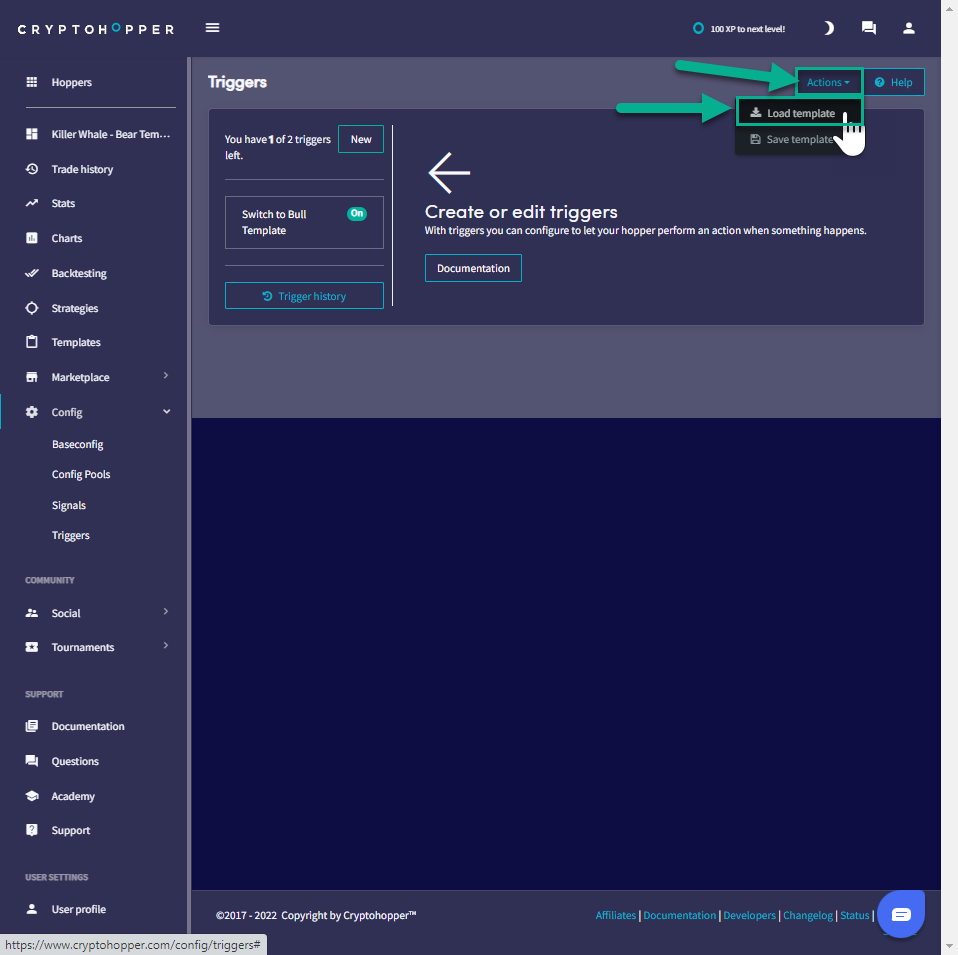The height and width of the screenshot is (955, 958).
Task: Toggle dark mode moon icon
Action: point(828,28)
